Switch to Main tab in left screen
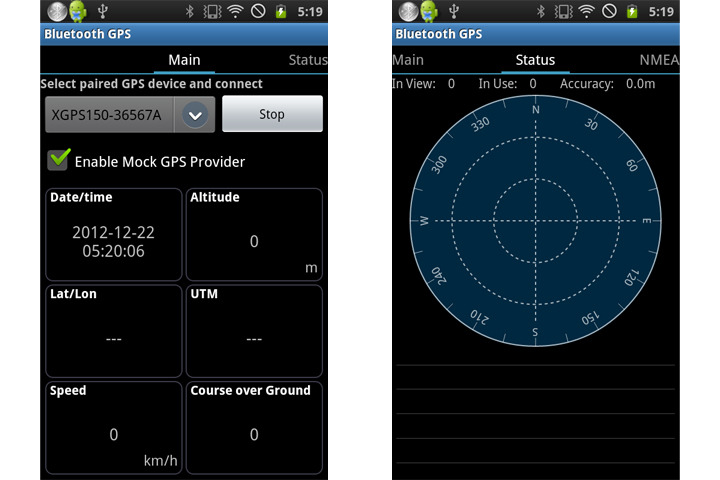 coord(184,60)
